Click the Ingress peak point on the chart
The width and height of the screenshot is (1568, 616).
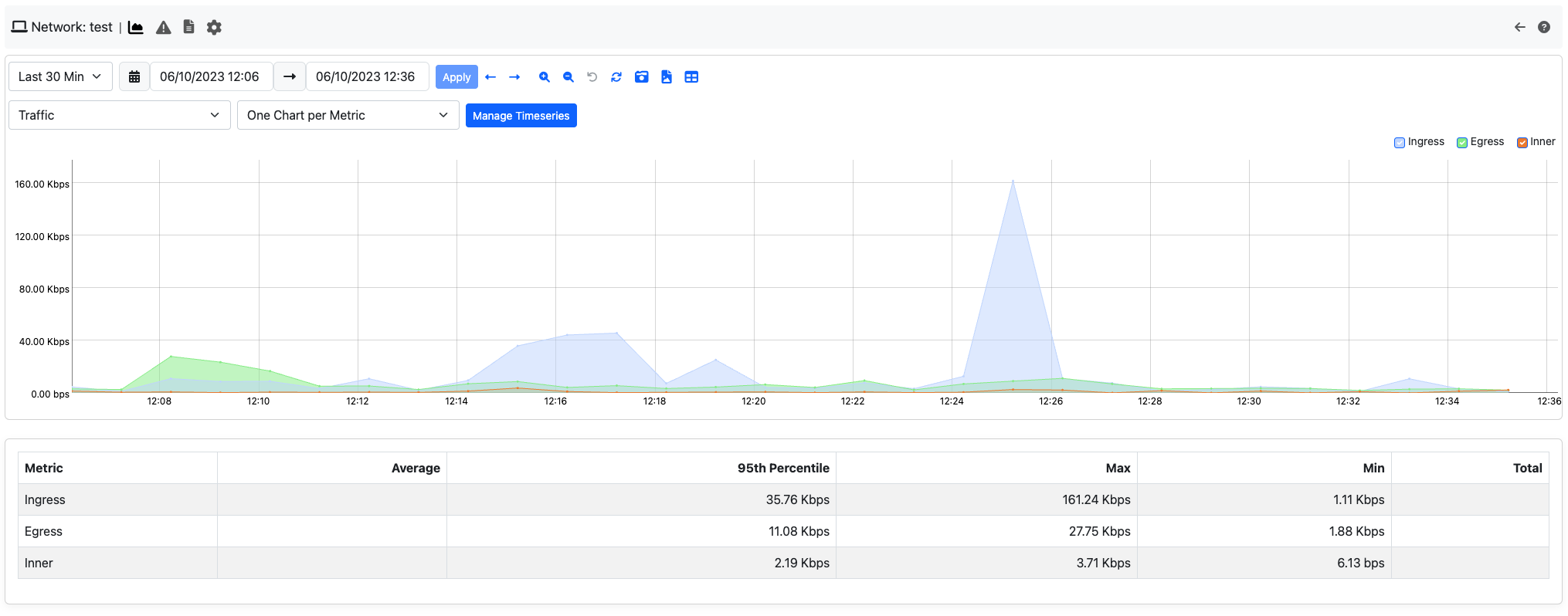pos(1013,181)
